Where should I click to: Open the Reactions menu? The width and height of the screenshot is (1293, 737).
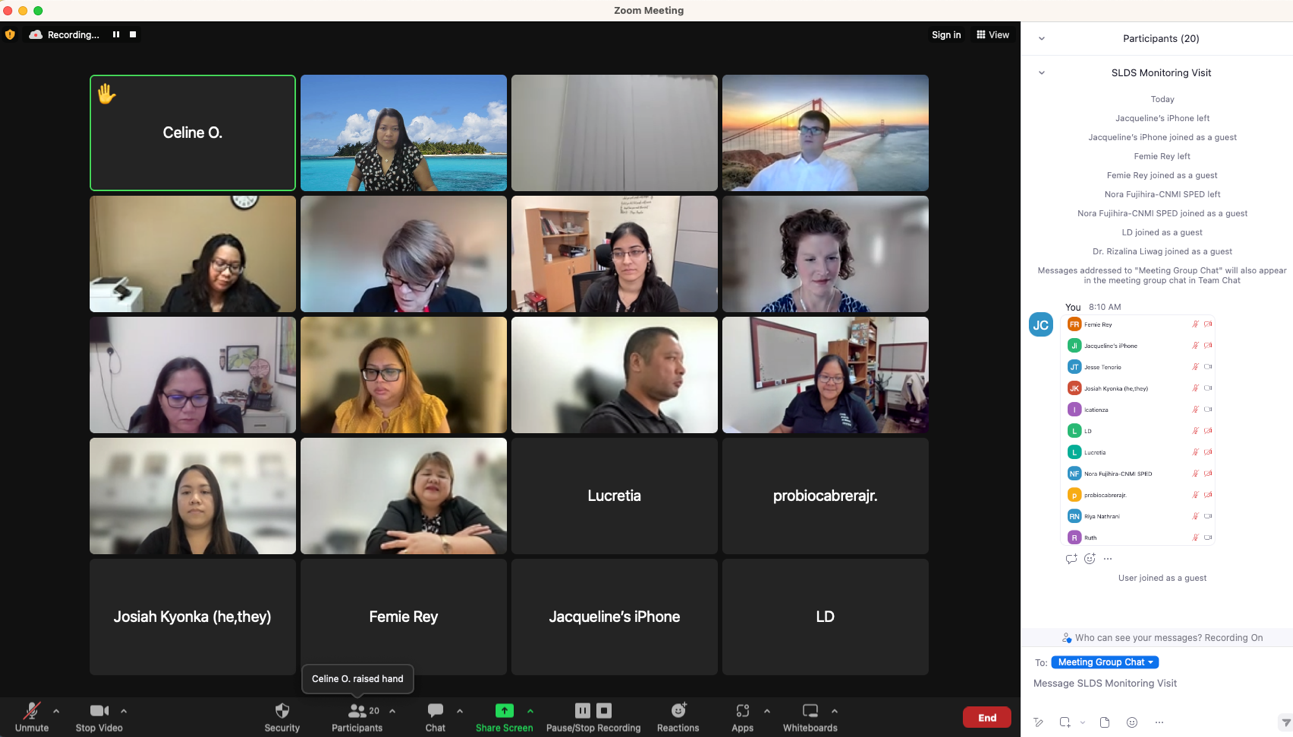[x=678, y=716]
